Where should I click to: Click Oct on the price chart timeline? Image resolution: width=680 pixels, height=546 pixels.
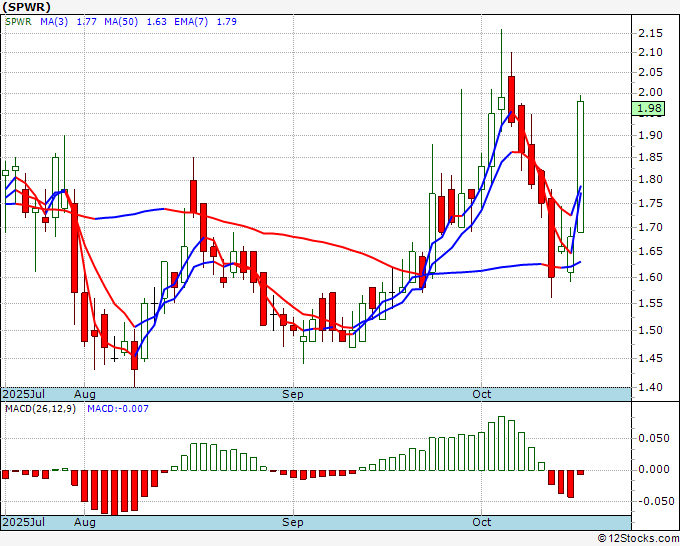coord(481,394)
